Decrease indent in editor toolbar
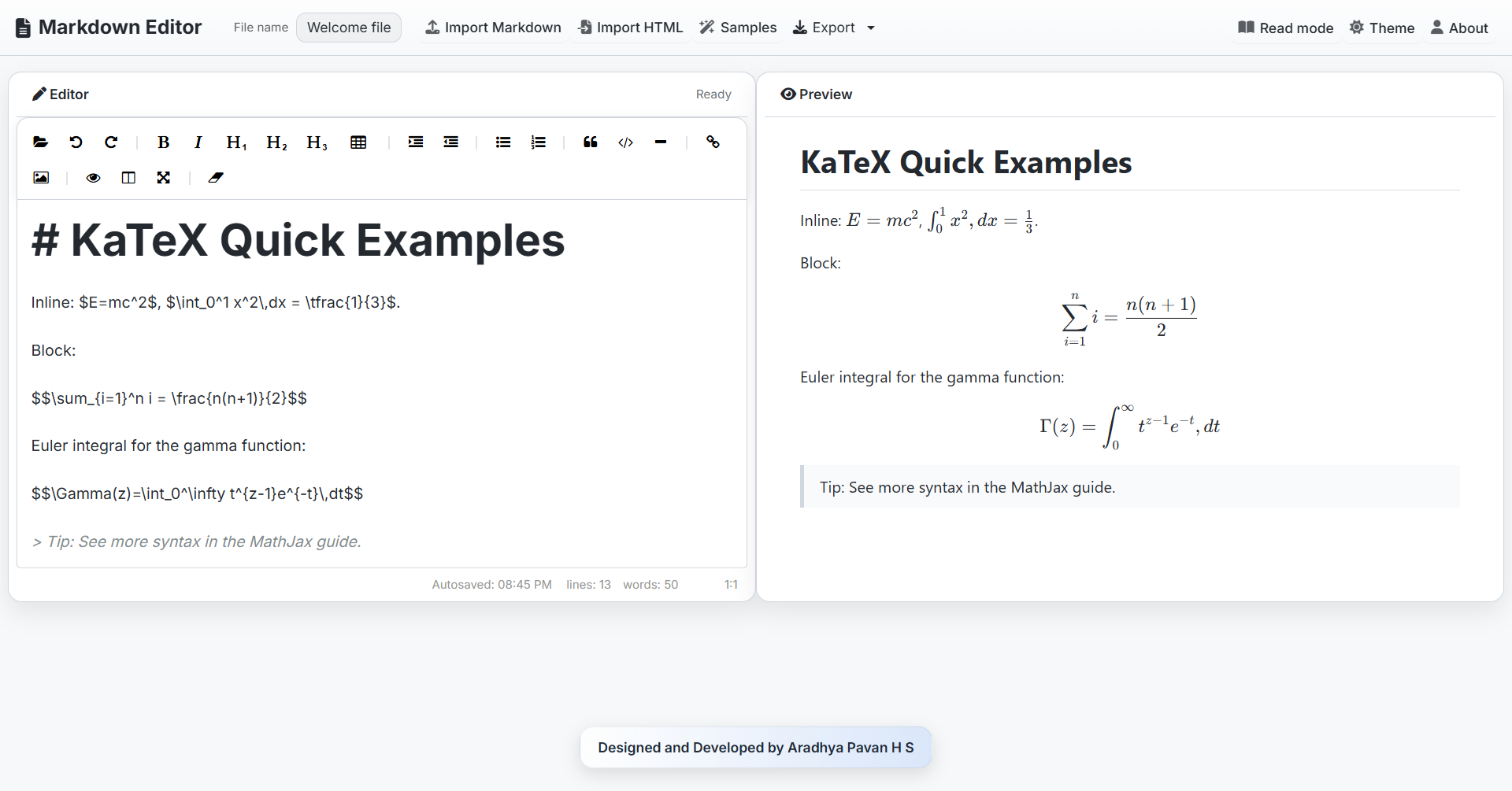This screenshot has height=791, width=1512. pos(450,142)
